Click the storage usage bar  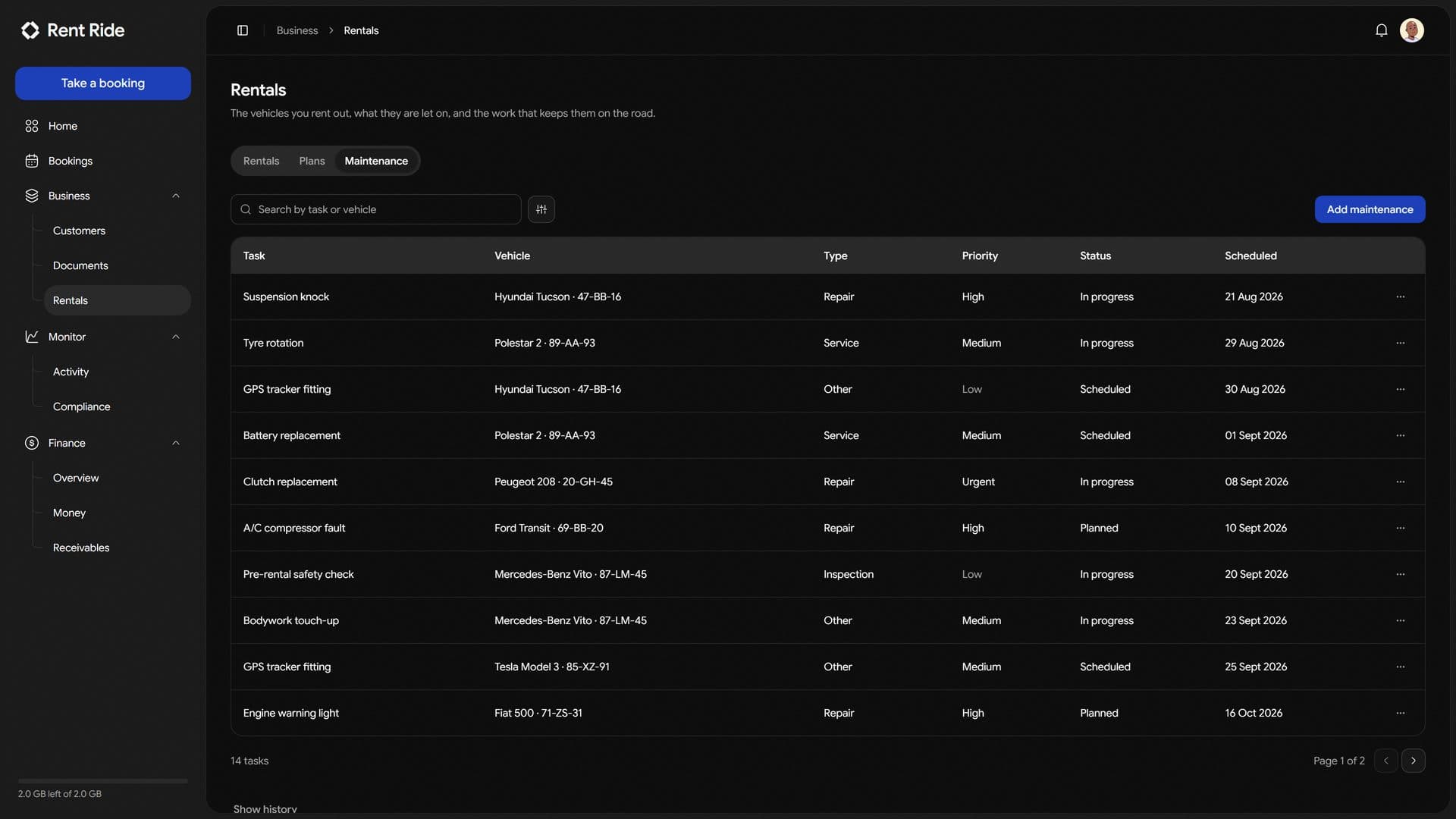tap(103, 780)
